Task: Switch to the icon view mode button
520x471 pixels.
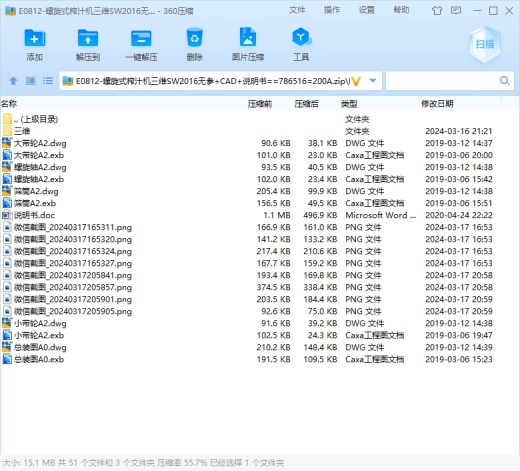Action: [31, 81]
